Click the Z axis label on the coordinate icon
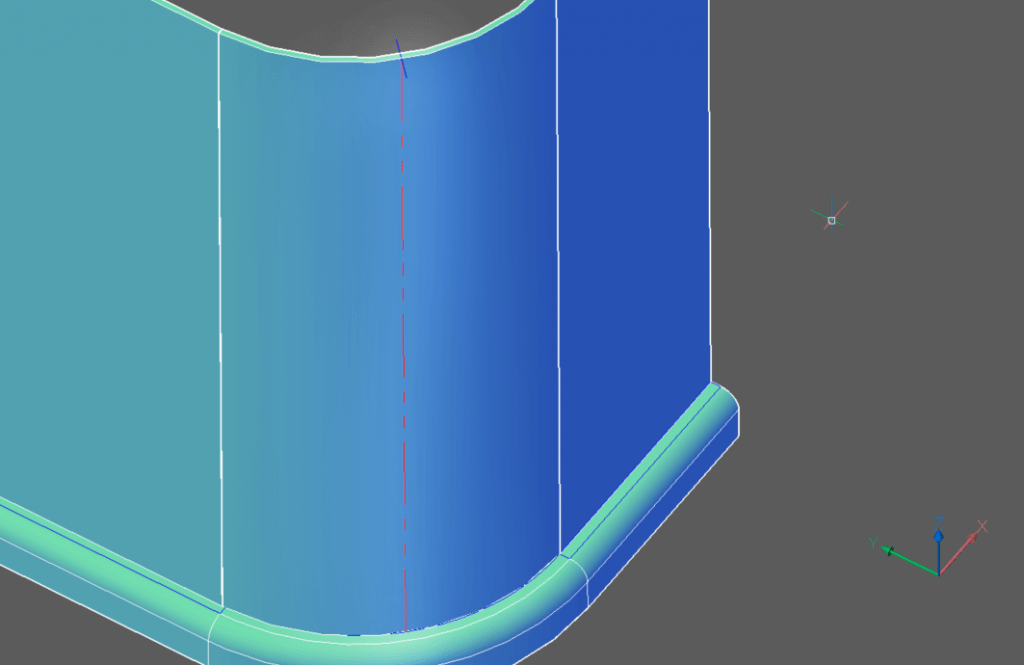Image resolution: width=1024 pixels, height=665 pixels. click(x=938, y=521)
